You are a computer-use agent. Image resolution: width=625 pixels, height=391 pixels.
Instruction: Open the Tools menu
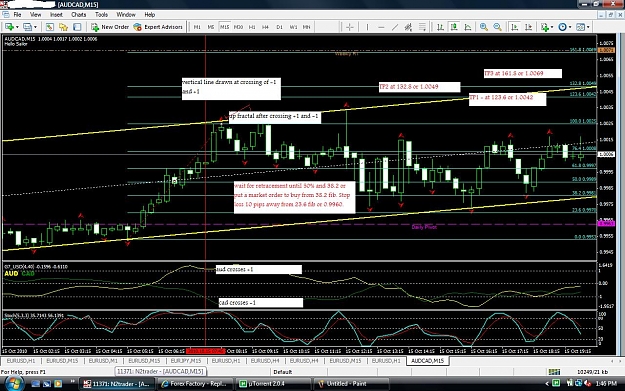coord(101,15)
